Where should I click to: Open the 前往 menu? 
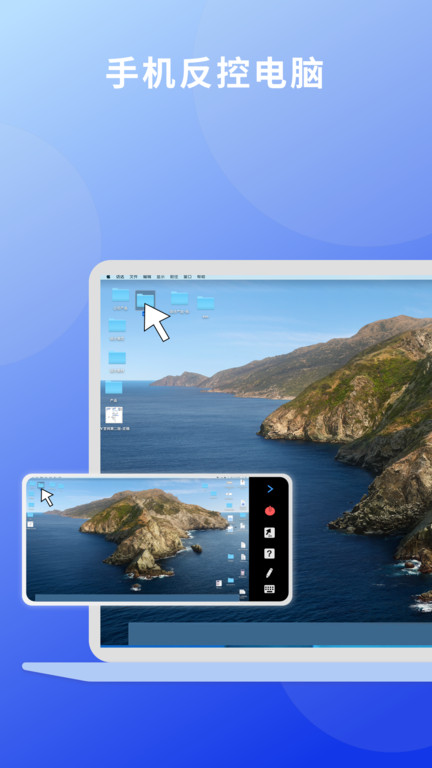[174, 277]
